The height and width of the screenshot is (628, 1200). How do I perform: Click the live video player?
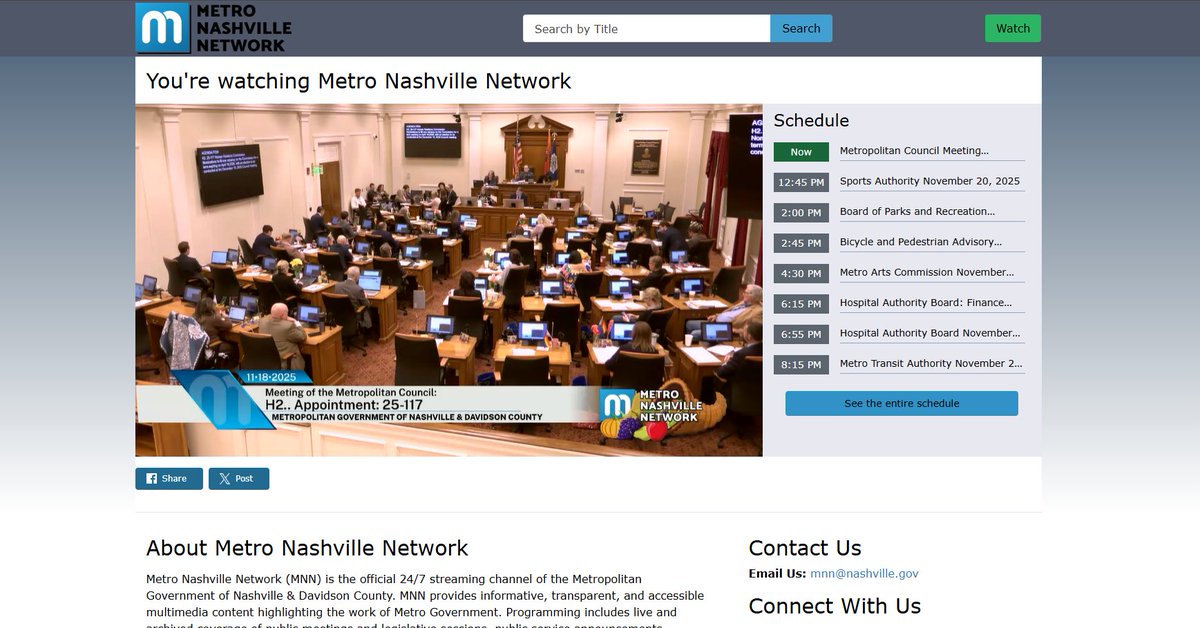coord(449,280)
